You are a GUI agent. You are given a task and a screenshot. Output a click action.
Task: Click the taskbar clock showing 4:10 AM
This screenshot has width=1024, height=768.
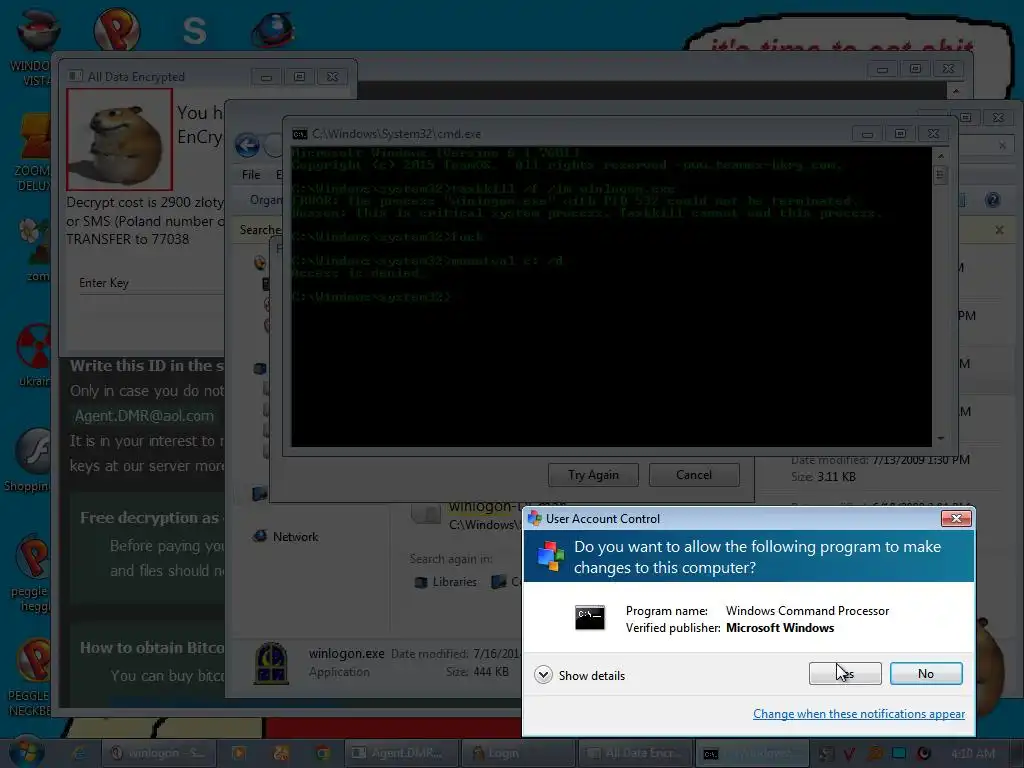pos(973,753)
